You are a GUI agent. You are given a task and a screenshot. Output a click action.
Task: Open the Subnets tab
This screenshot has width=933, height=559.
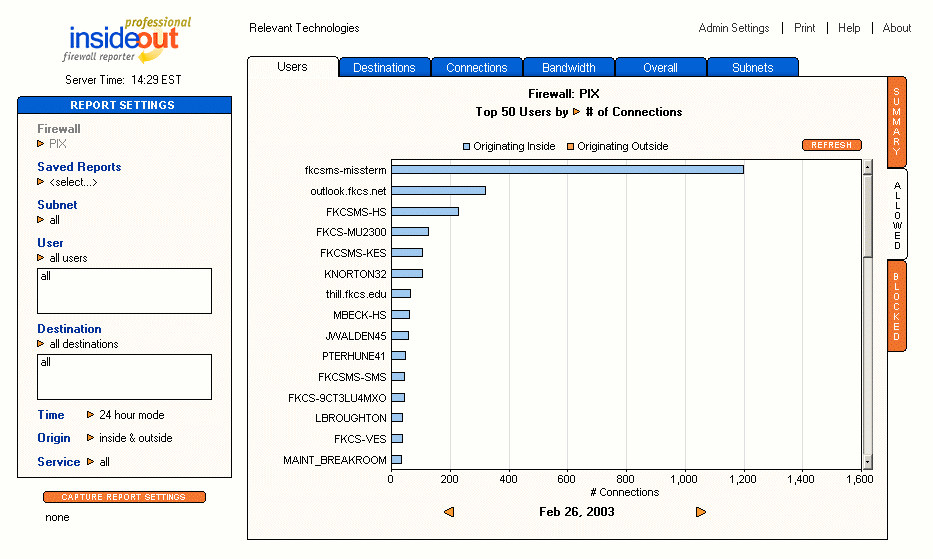point(752,68)
